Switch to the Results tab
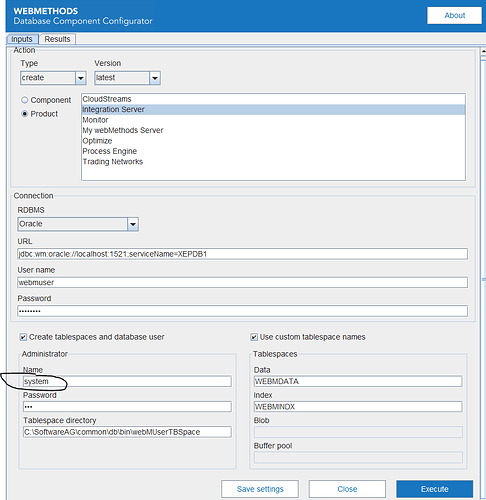486x500 pixels. 57,39
